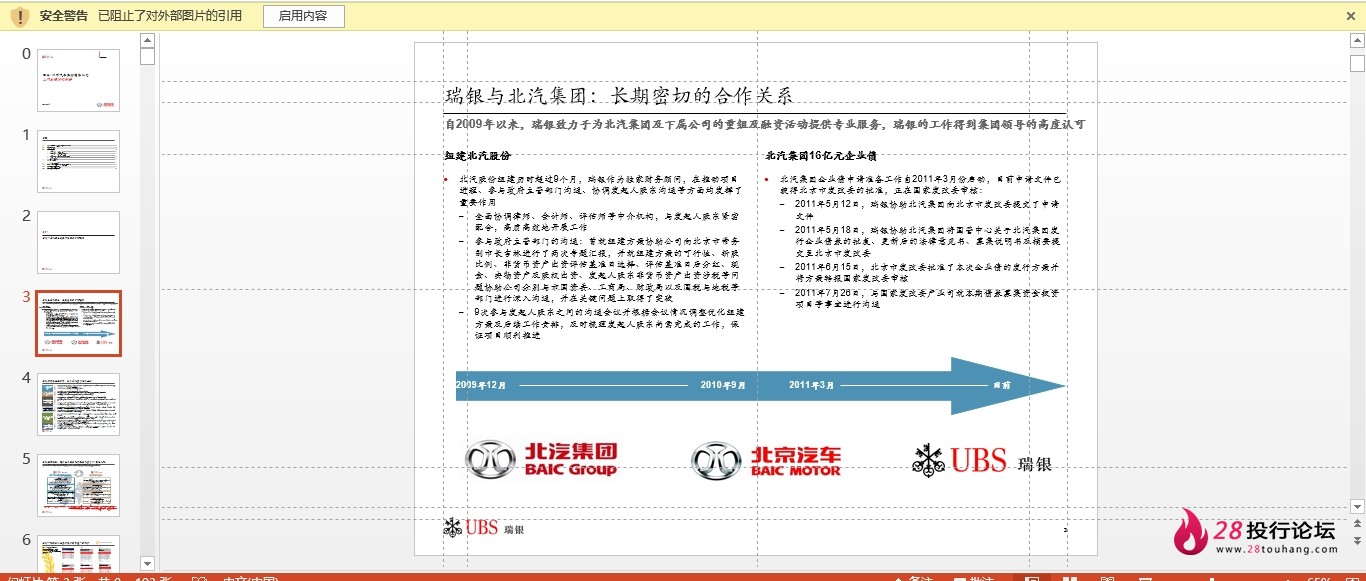
Task: Go to previous slide with double-up arrow
Action: (1357, 526)
